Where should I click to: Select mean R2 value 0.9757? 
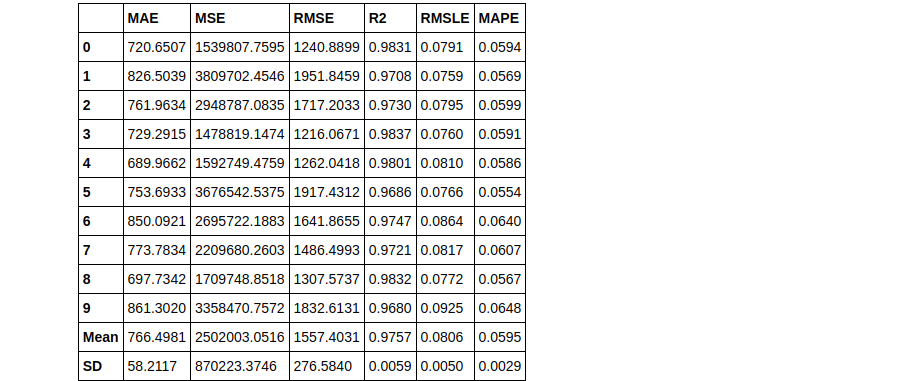[390, 337]
